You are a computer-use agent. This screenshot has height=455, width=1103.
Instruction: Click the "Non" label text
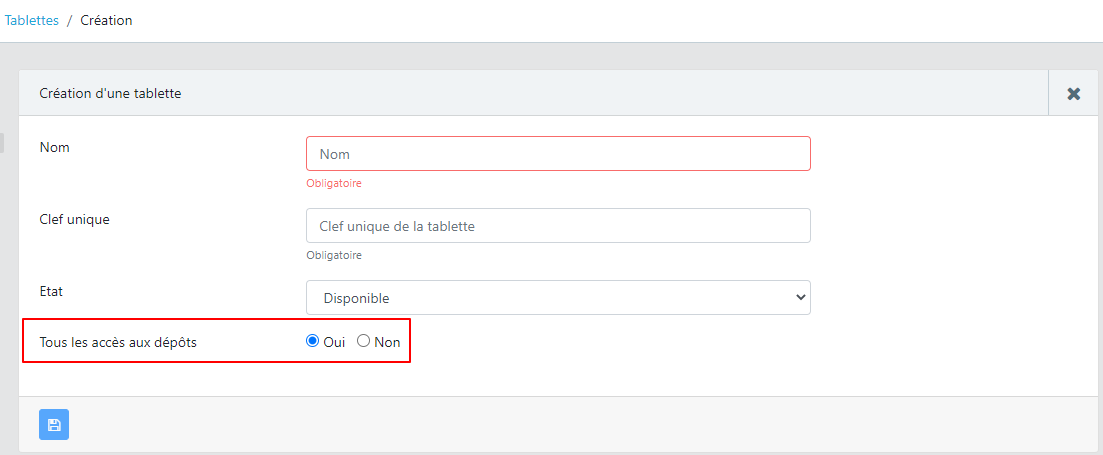[387, 342]
